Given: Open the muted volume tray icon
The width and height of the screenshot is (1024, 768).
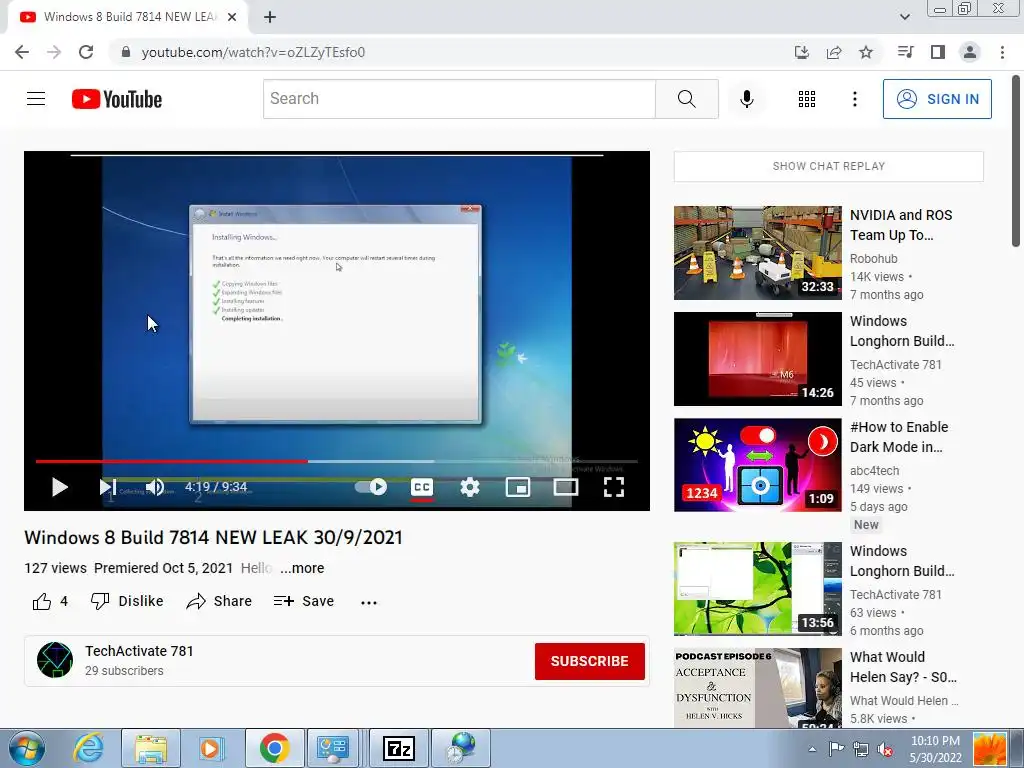Looking at the screenshot, I should (886, 749).
